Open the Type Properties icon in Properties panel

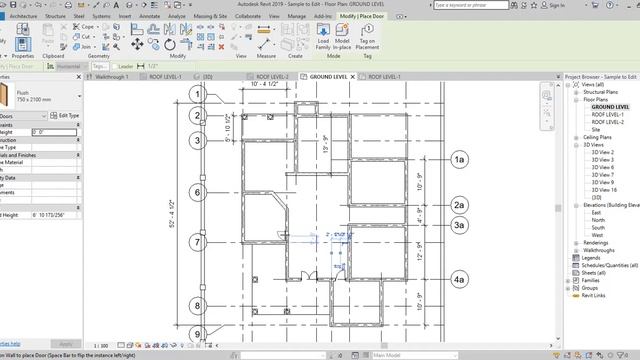(x=22, y=29)
